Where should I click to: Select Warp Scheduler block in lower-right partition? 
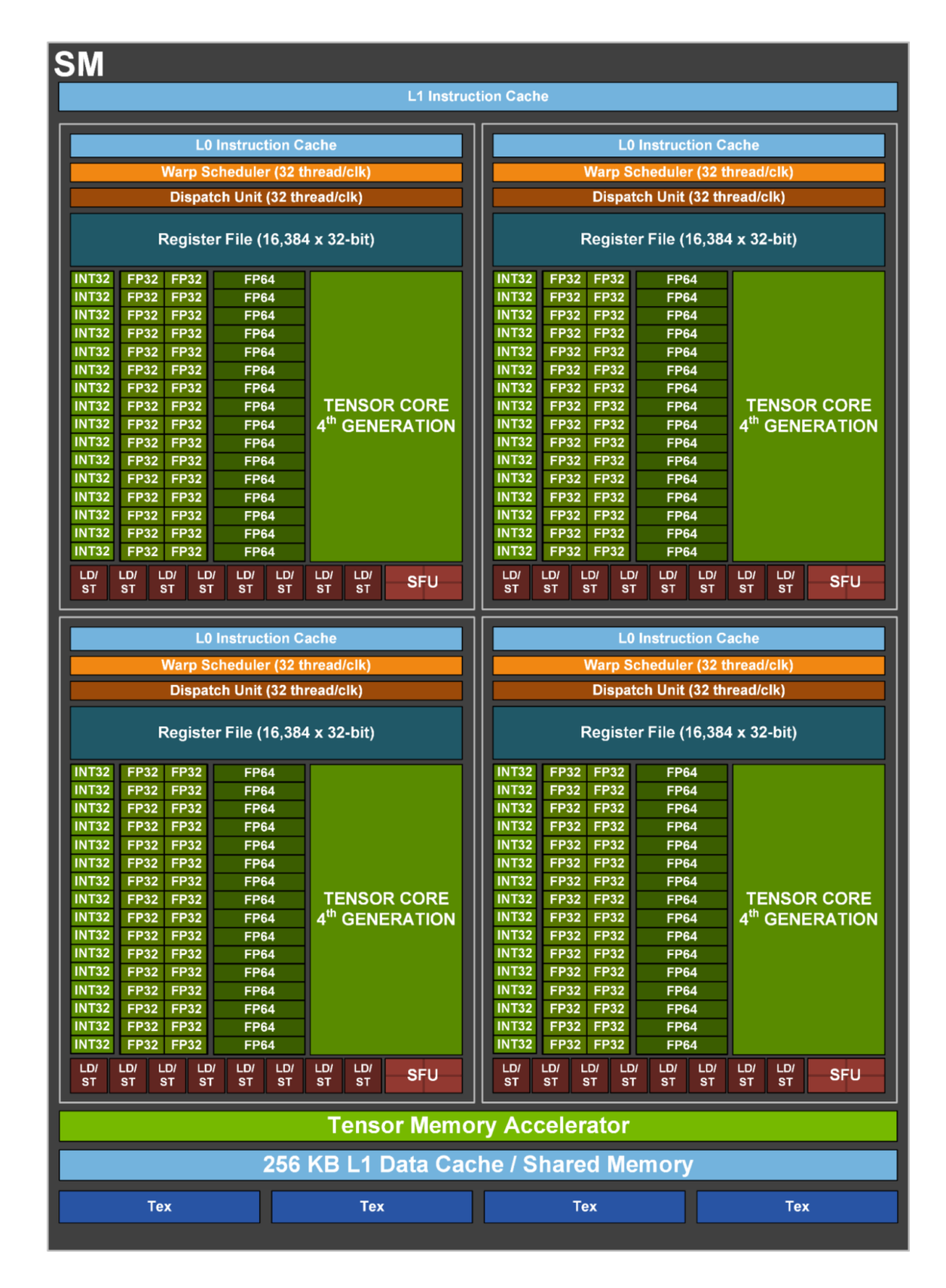[688, 665]
